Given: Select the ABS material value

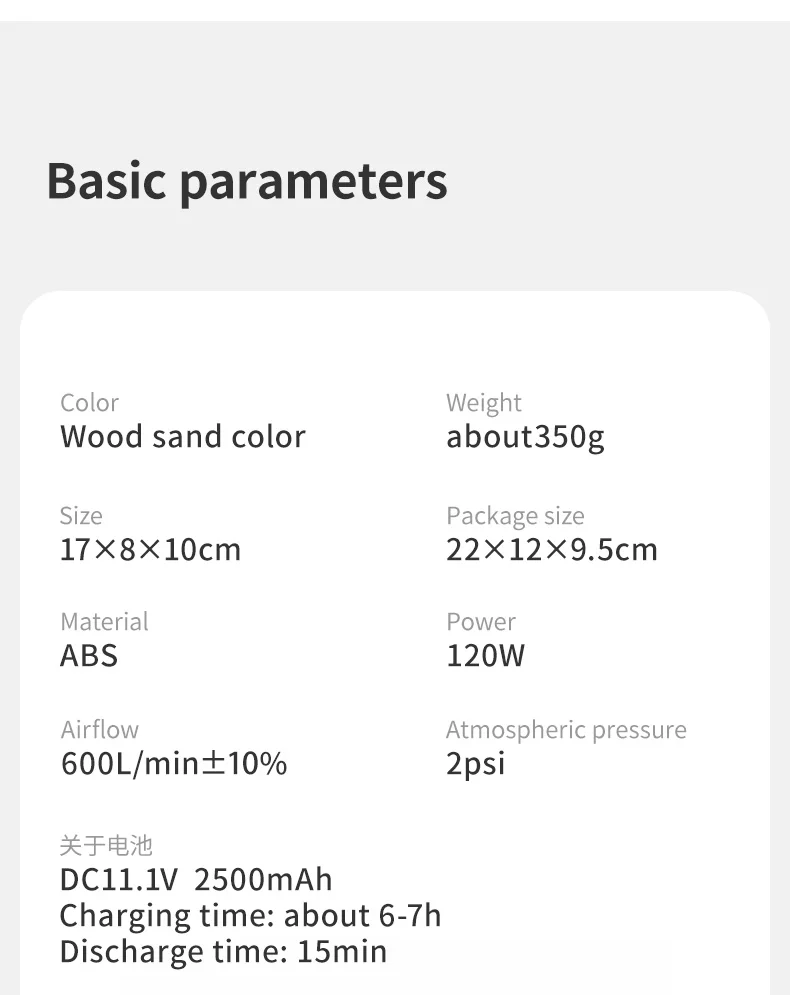Looking at the screenshot, I should (89, 656).
